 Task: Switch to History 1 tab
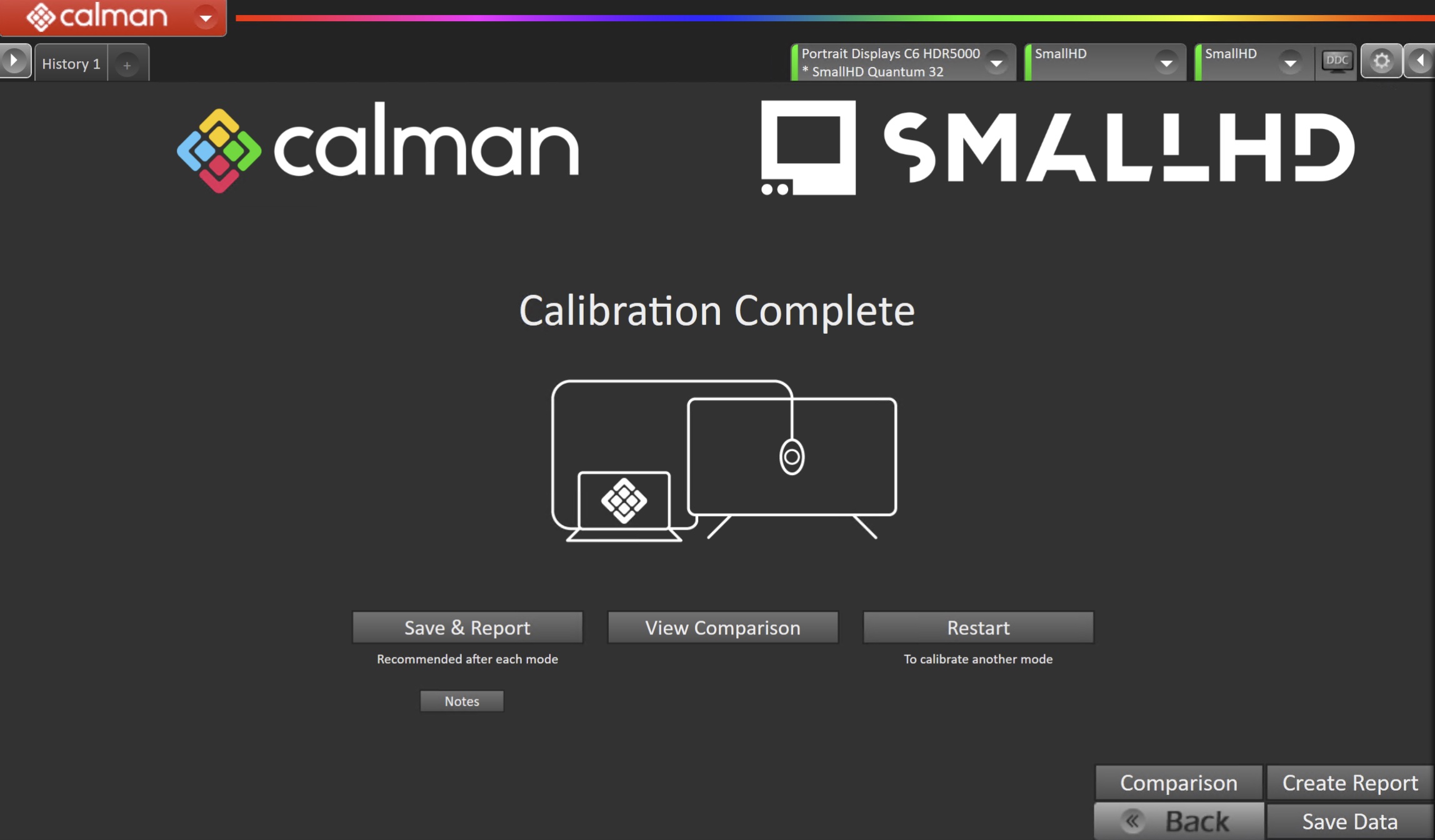tap(71, 64)
